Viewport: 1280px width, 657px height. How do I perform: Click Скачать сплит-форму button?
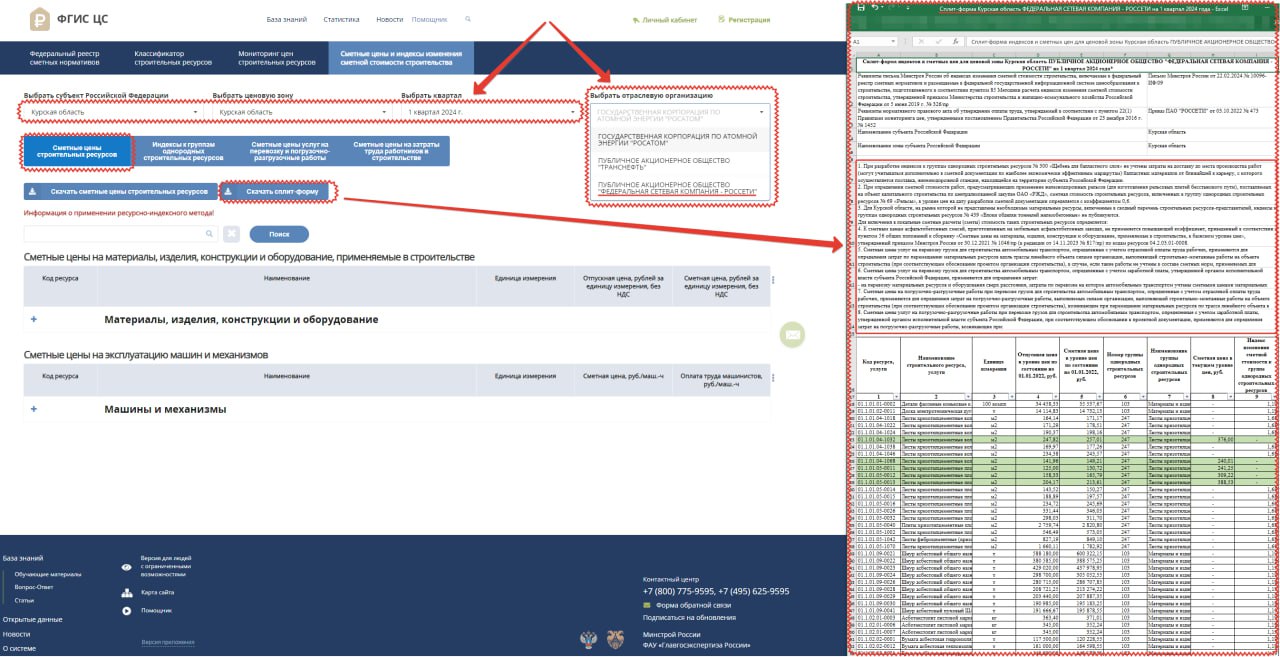click(x=275, y=191)
